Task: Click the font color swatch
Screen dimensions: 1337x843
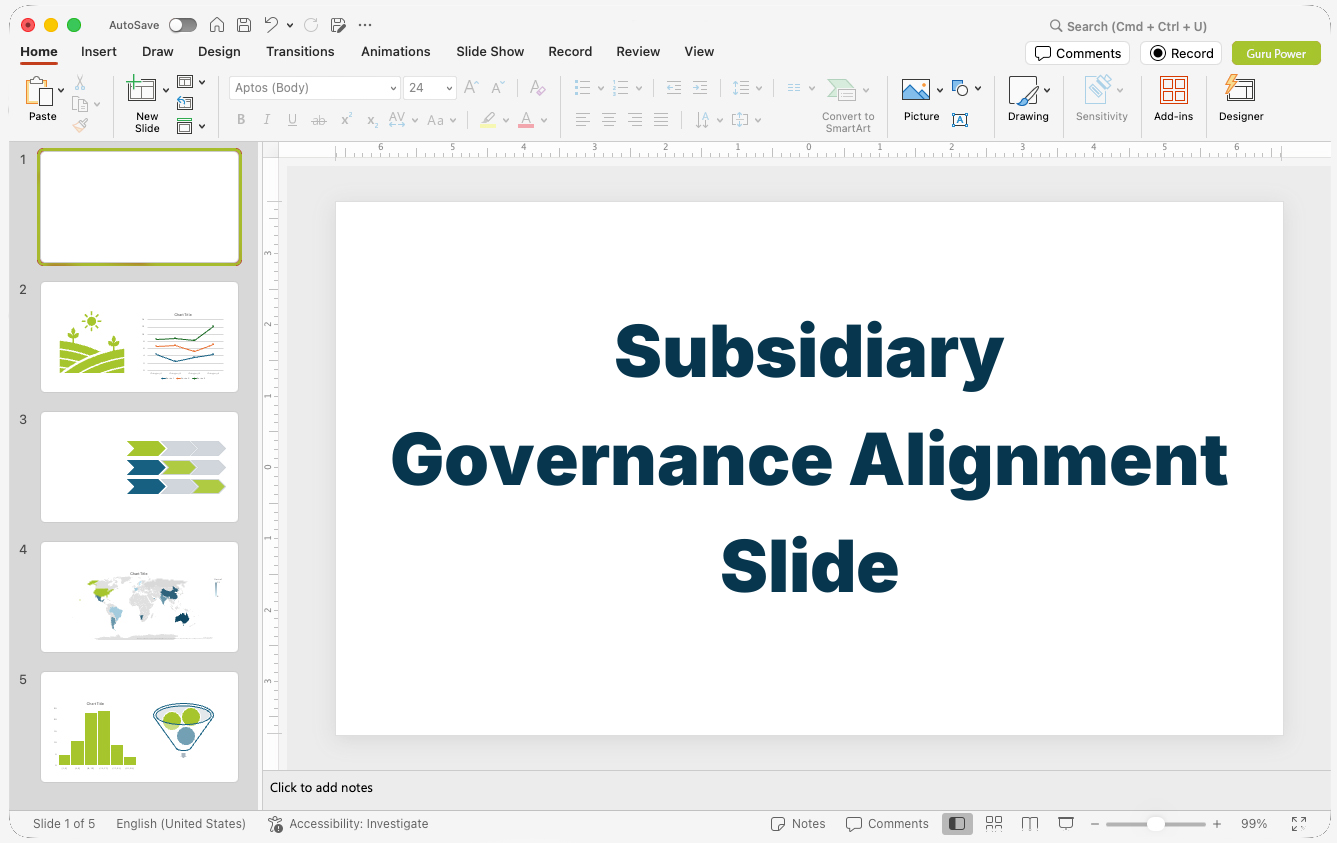Action: [526, 120]
